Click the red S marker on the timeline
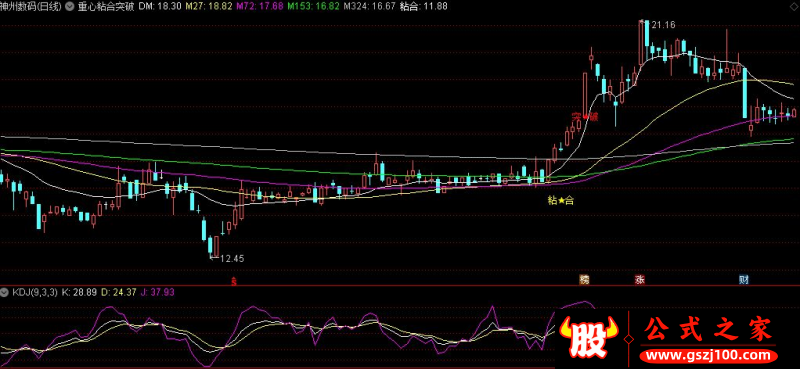The width and height of the screenshot is (800, 369). coord(234,281)
